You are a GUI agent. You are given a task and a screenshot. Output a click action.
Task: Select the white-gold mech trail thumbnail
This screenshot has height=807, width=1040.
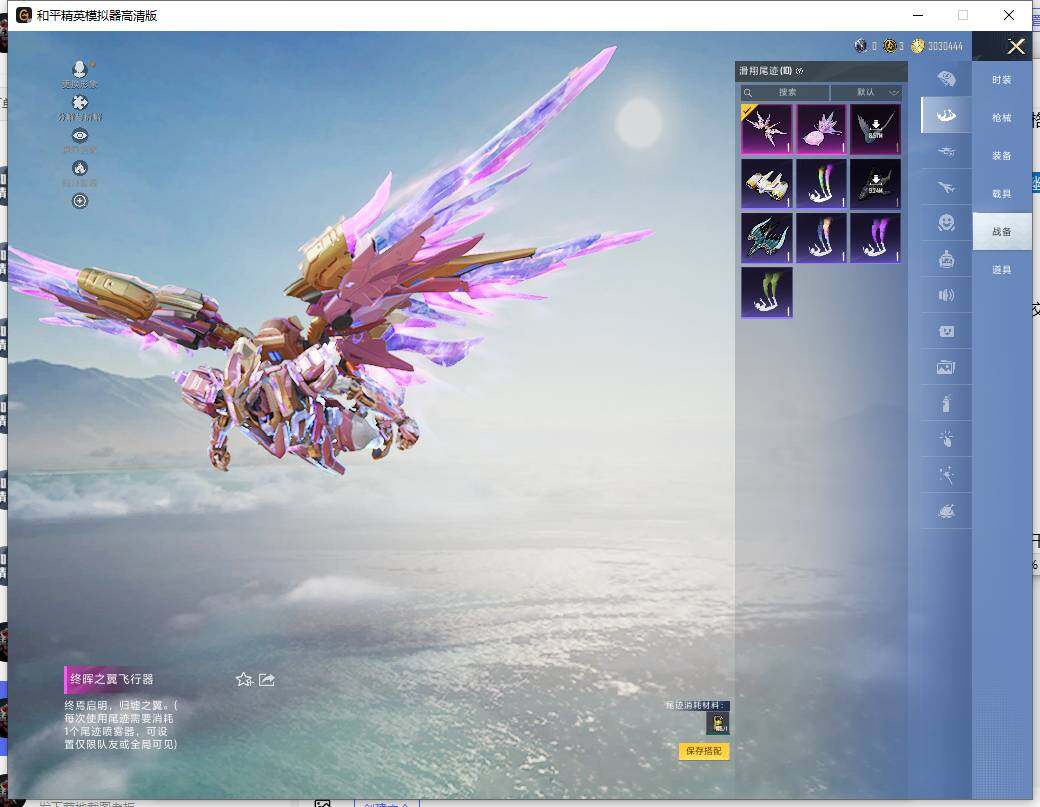767,184
